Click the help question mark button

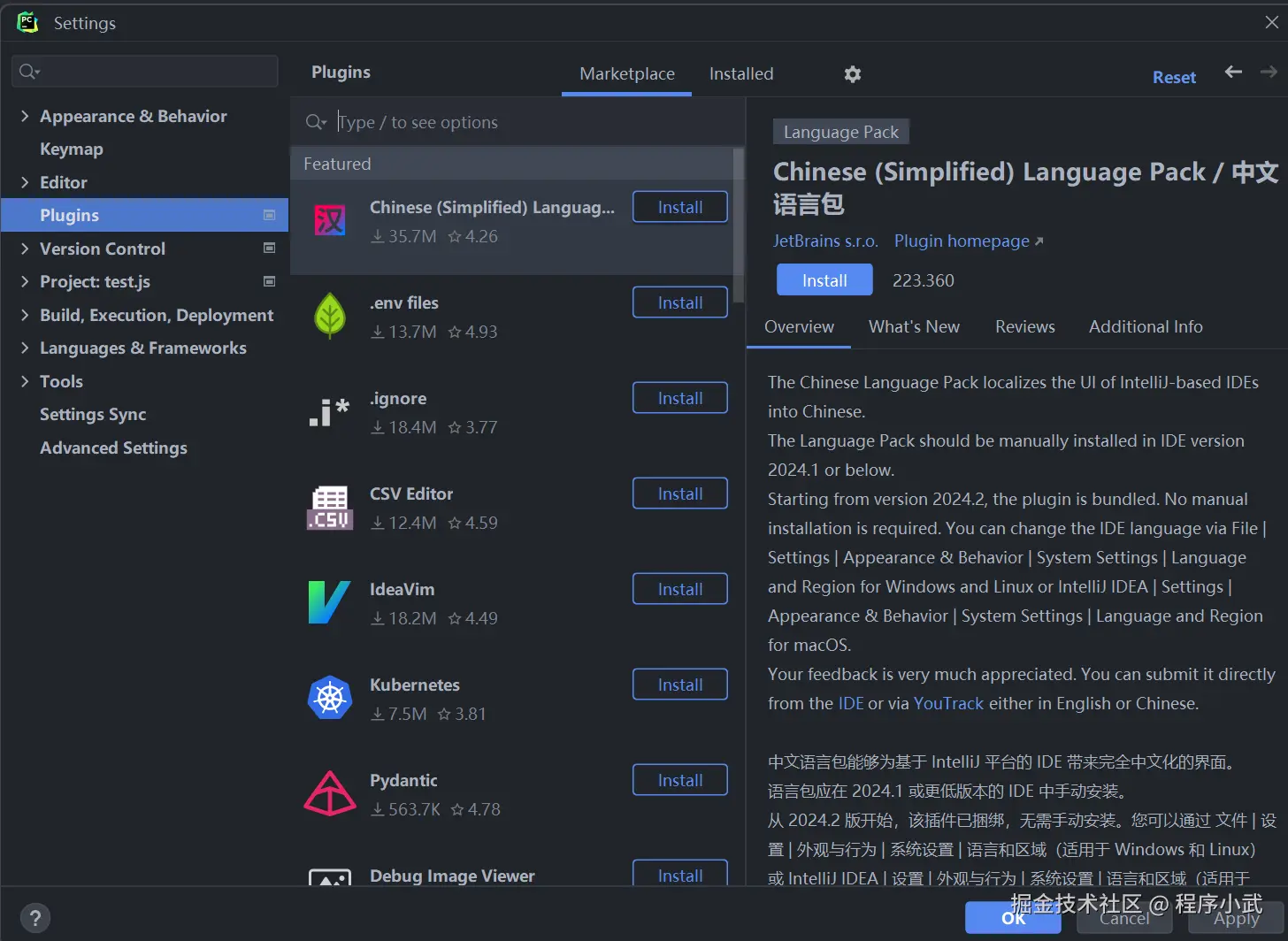pos(34,918)
